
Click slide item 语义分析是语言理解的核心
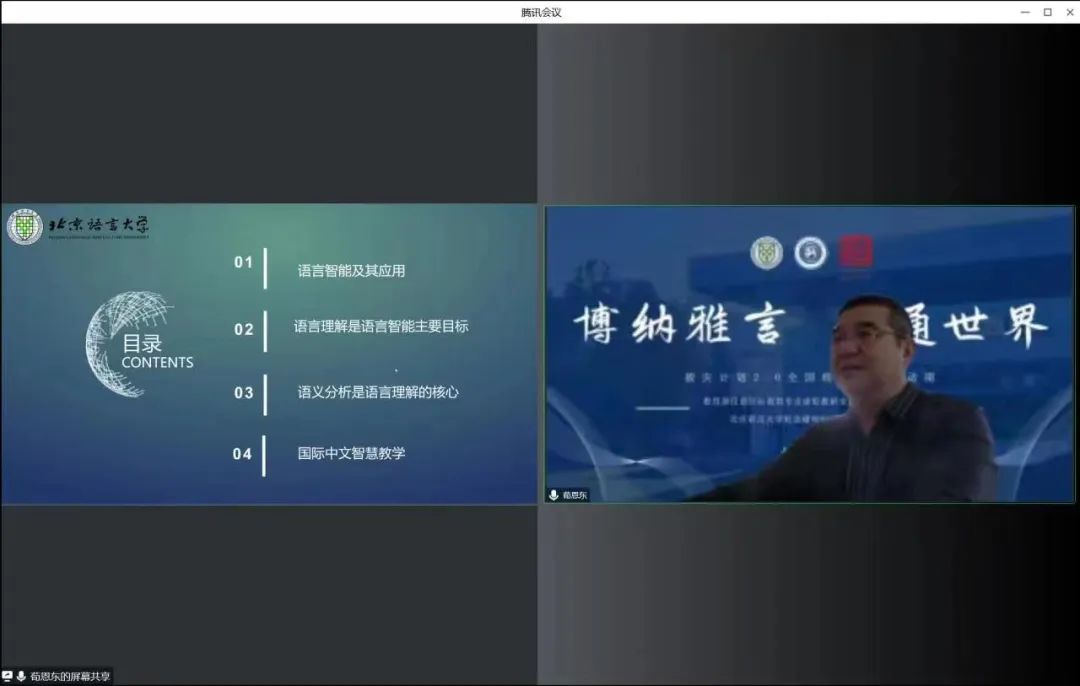pyautogui.click(x=377, y=392)
